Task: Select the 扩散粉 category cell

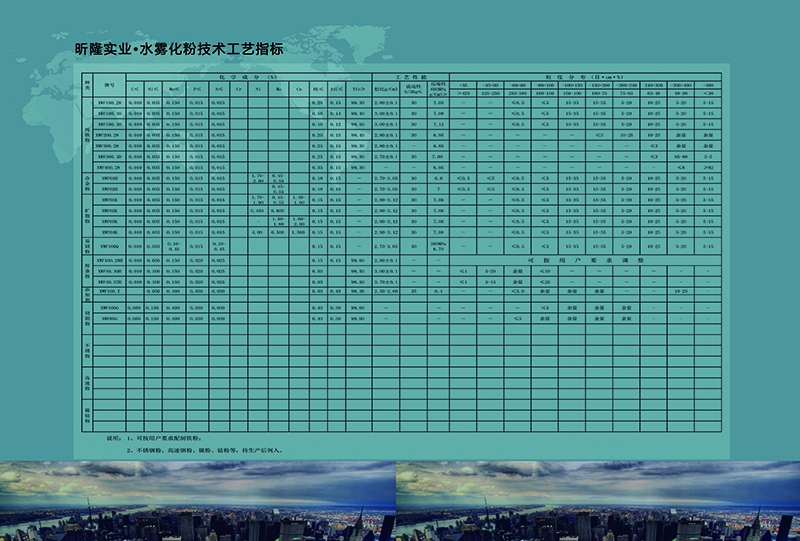Action: (87, 216)
